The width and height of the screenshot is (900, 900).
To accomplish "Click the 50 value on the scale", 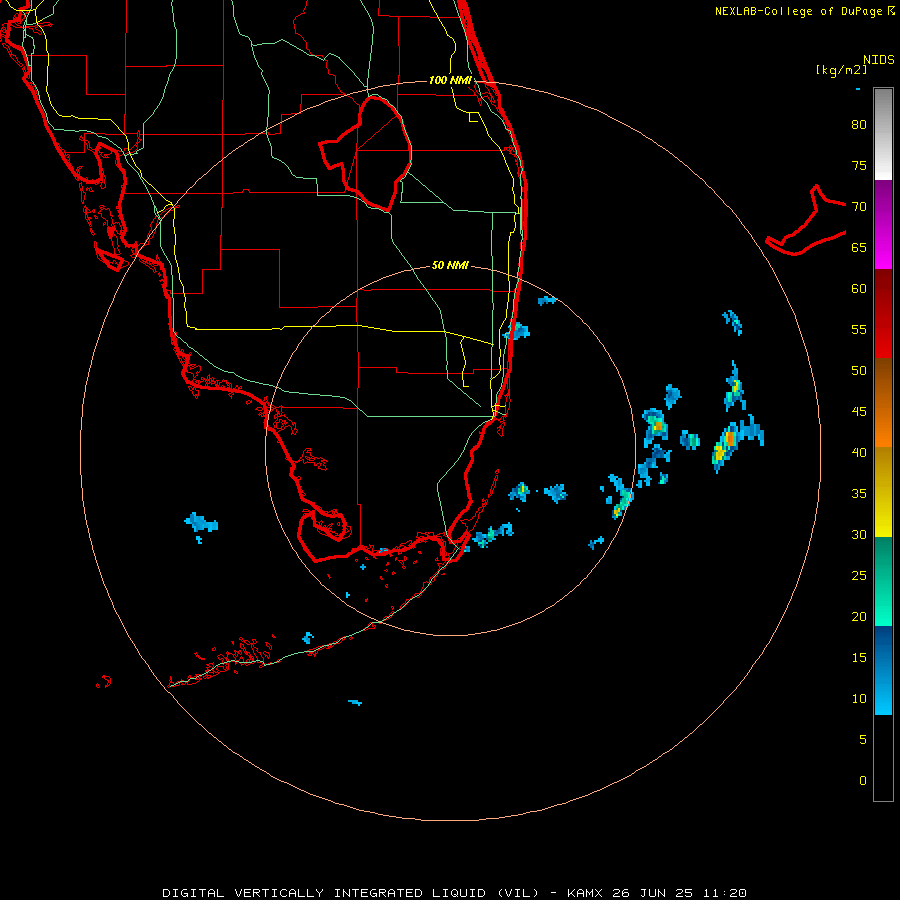I will tap(859, 370).
